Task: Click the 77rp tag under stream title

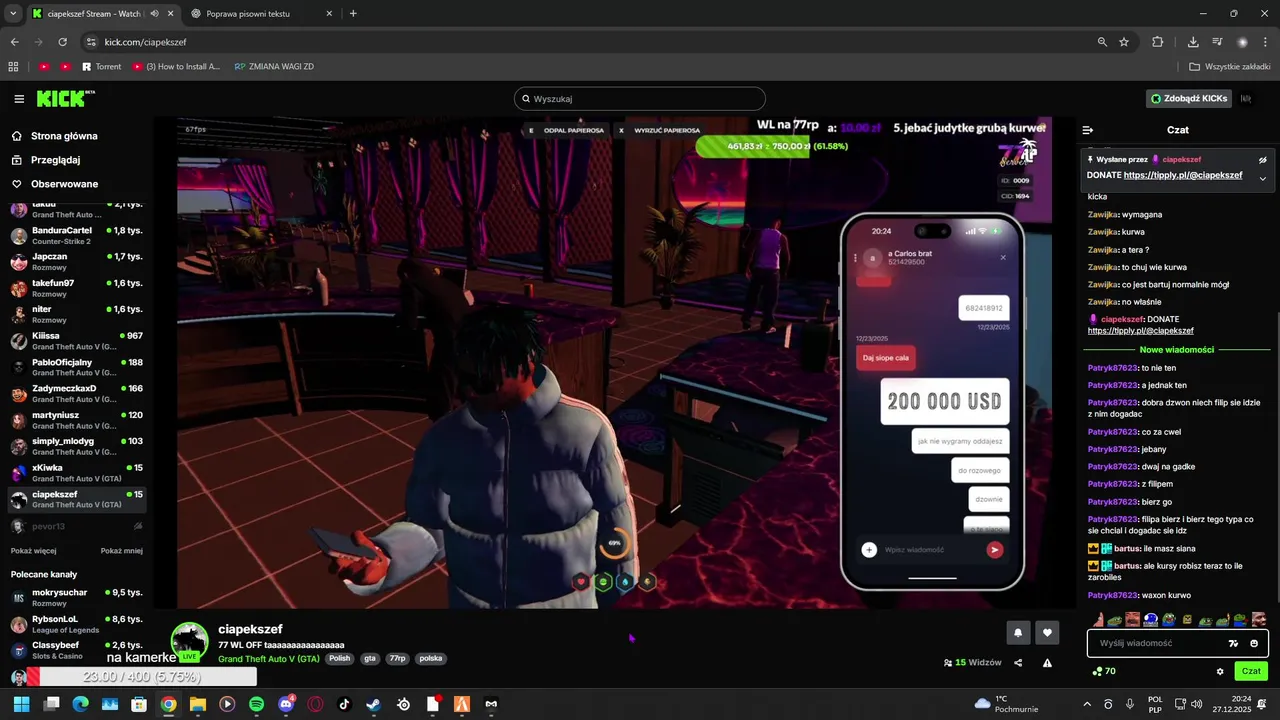Action: point(398,659)
